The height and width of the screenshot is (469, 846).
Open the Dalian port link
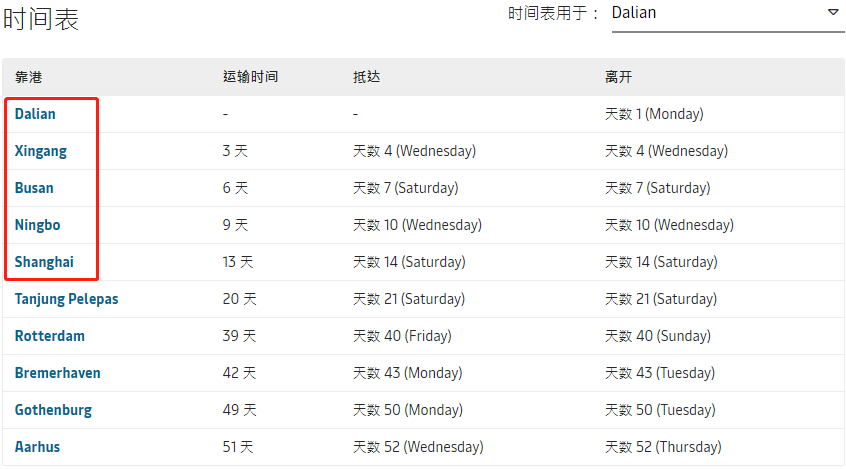pyautogui.click(x=35, y=114)
